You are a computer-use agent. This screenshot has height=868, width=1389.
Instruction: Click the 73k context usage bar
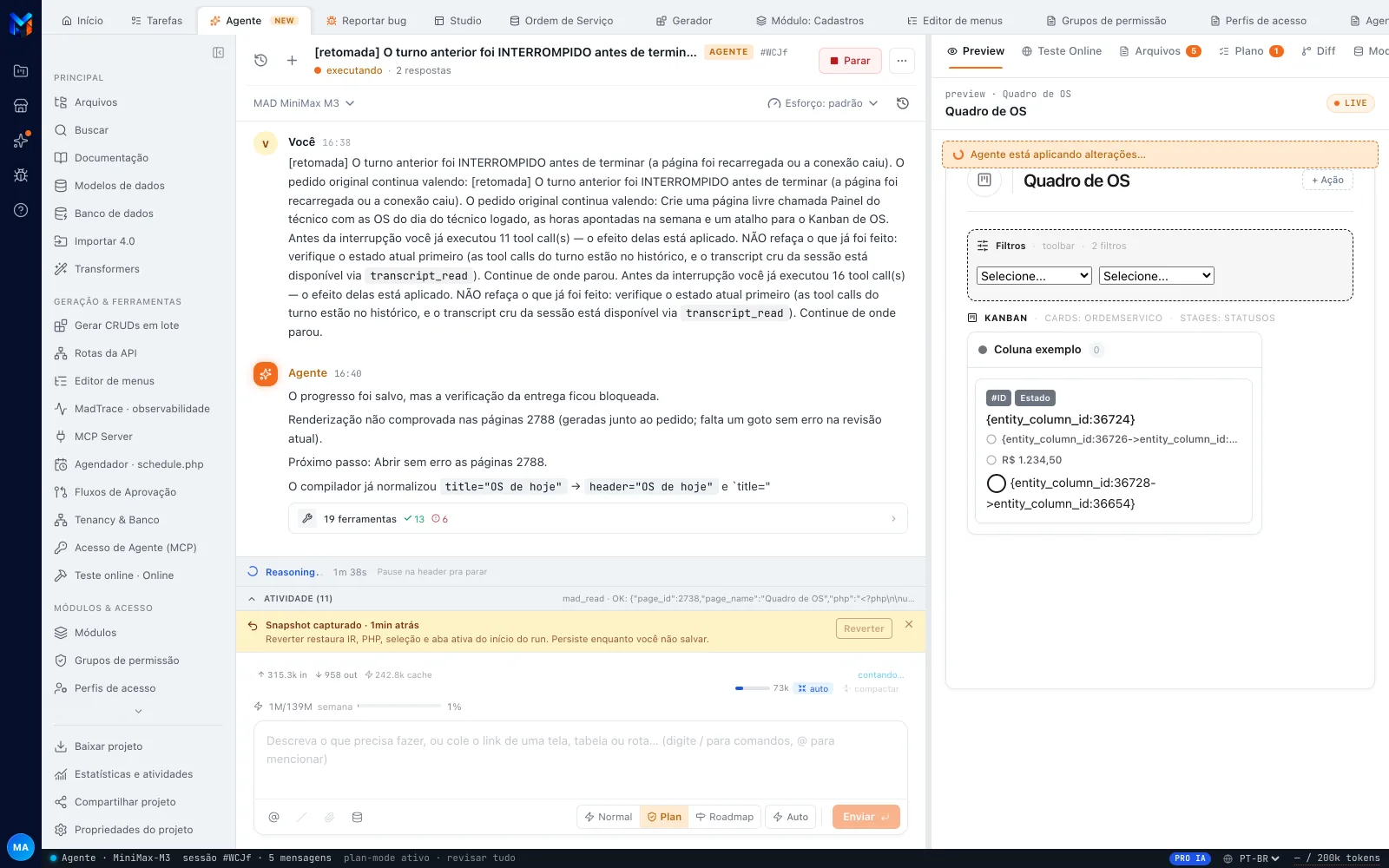coord(752,688)
